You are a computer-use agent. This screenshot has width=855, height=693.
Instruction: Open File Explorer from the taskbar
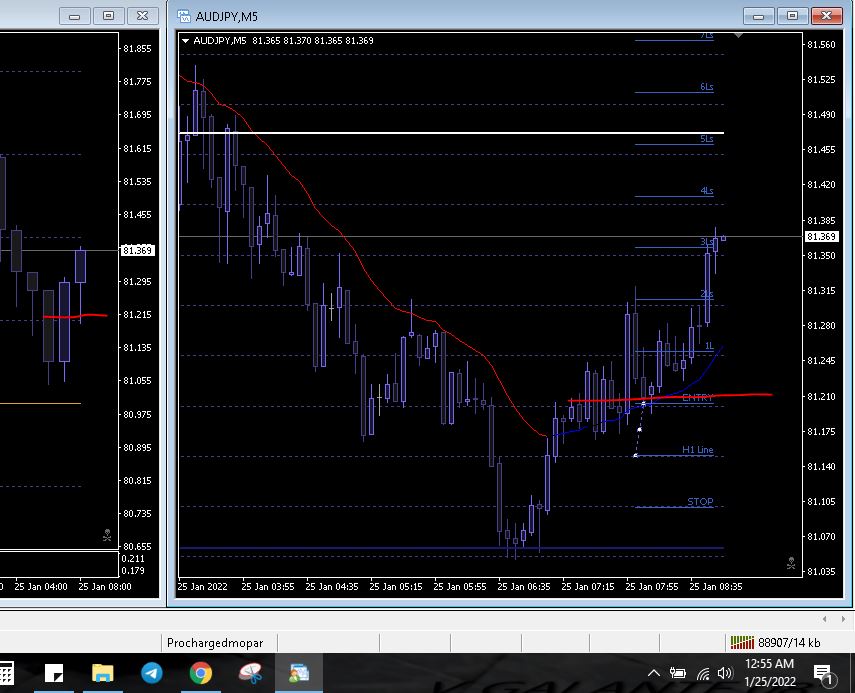coord(103,673)
